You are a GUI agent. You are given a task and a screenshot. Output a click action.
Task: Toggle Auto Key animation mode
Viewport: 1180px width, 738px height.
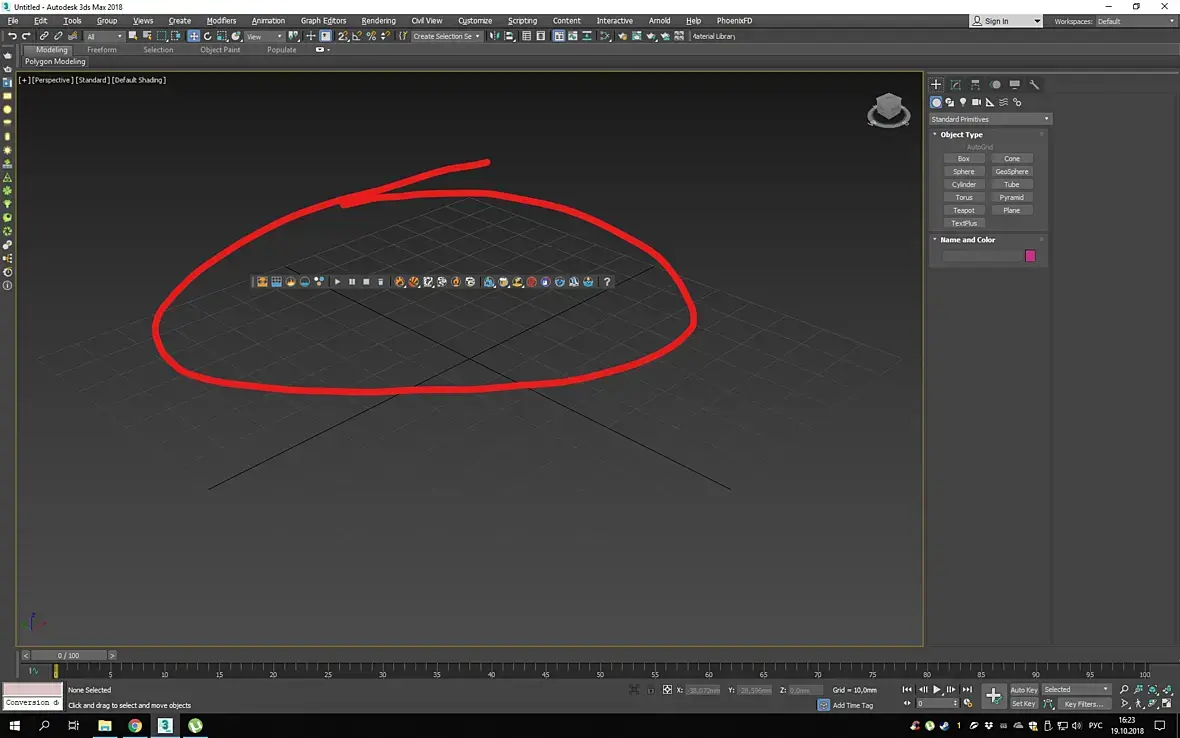pos(1023,690)
